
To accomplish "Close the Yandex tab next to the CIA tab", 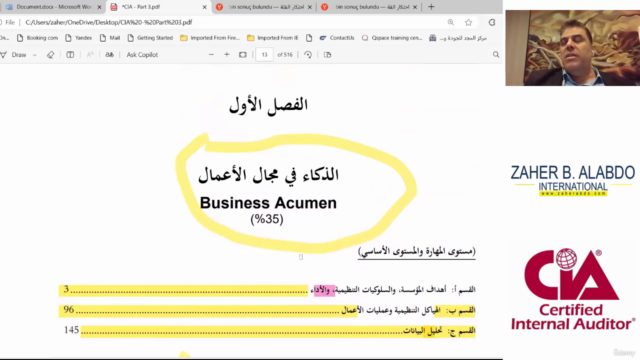I will pos(310,7).
